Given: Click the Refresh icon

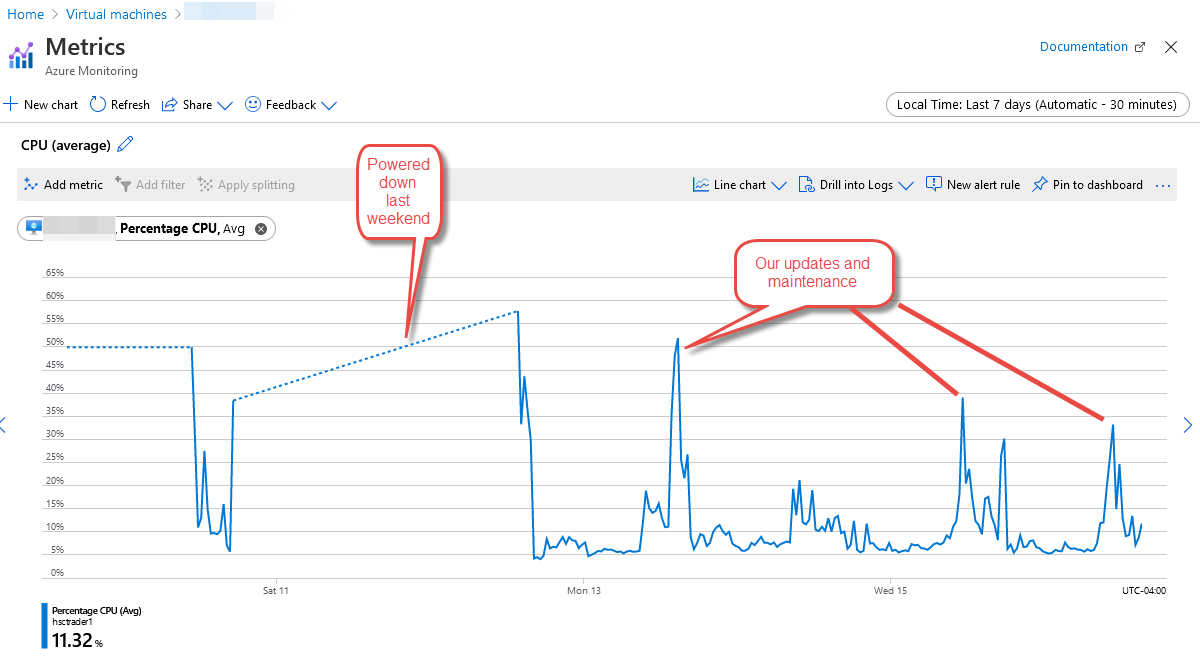Looking at the screenshot, I should (97, 105).
